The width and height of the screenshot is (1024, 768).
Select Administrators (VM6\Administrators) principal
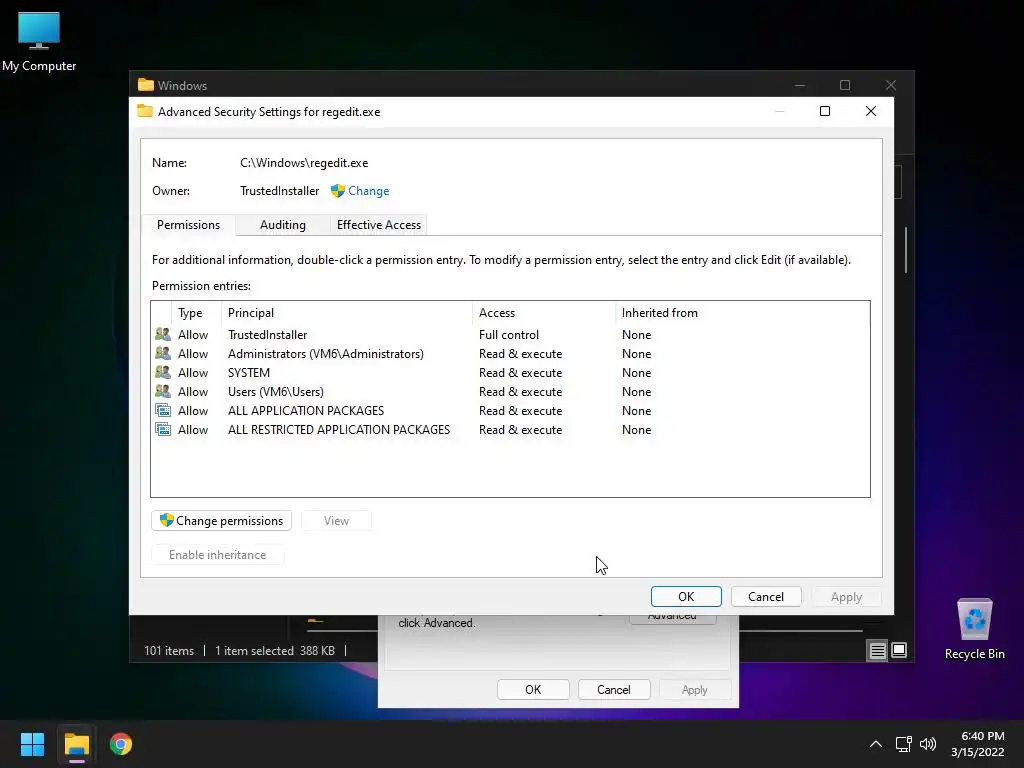tap(325, 353)
